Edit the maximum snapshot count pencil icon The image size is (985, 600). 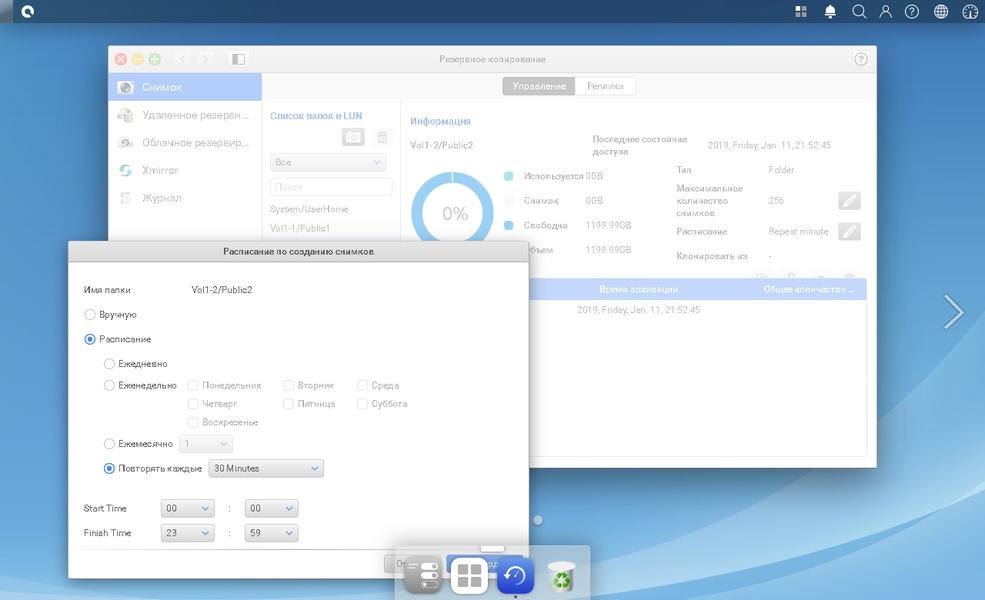click(849, 201)
